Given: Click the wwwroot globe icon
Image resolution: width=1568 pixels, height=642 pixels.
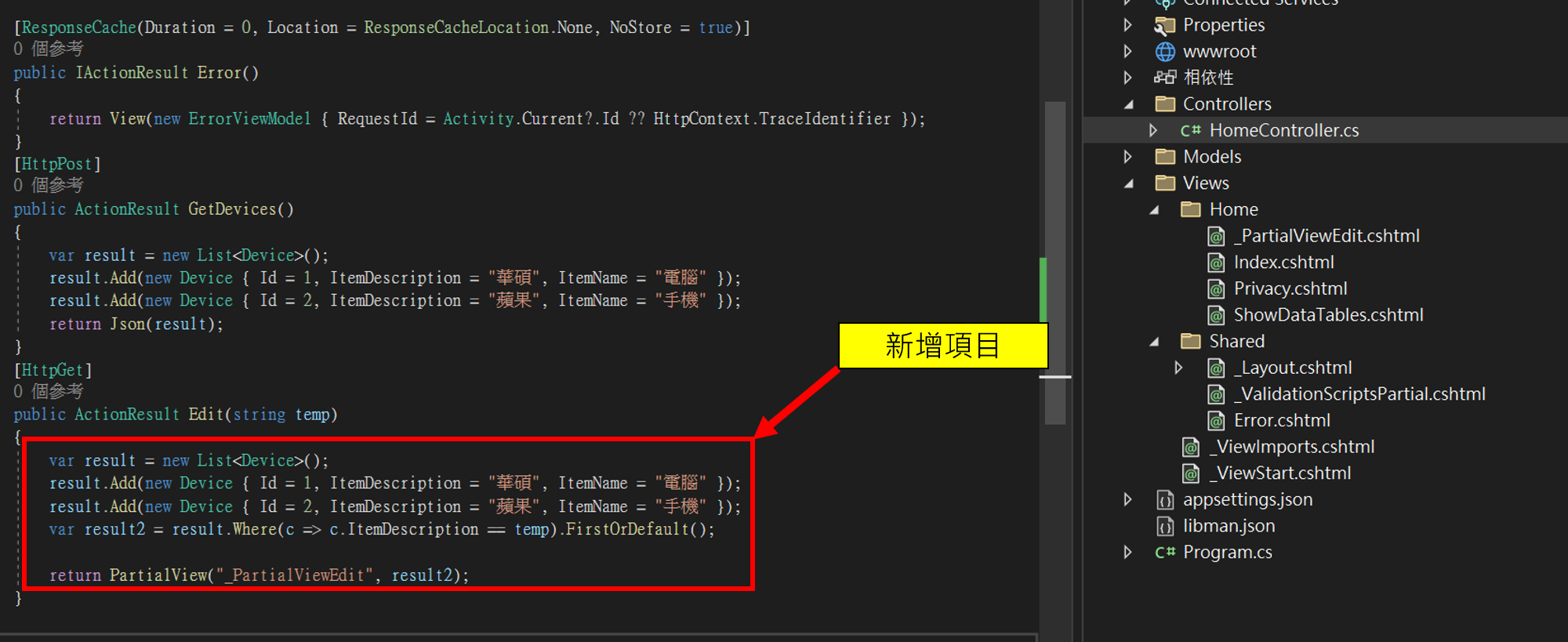Looking at the screenshot, I should pyautogui.click(x=1165, y=52).
